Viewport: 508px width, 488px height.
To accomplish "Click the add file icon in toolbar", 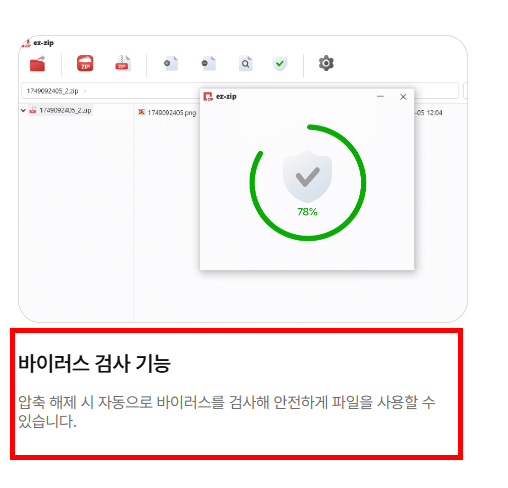I will tap(171, 63).
